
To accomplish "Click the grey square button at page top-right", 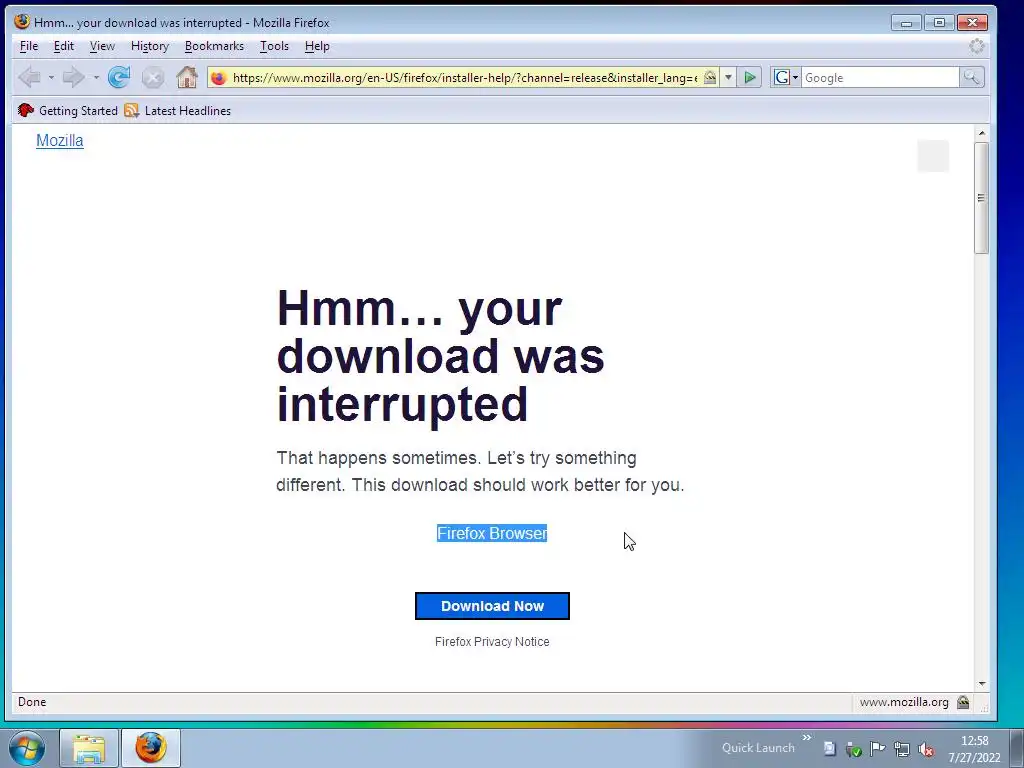I will tap(933, 156).
